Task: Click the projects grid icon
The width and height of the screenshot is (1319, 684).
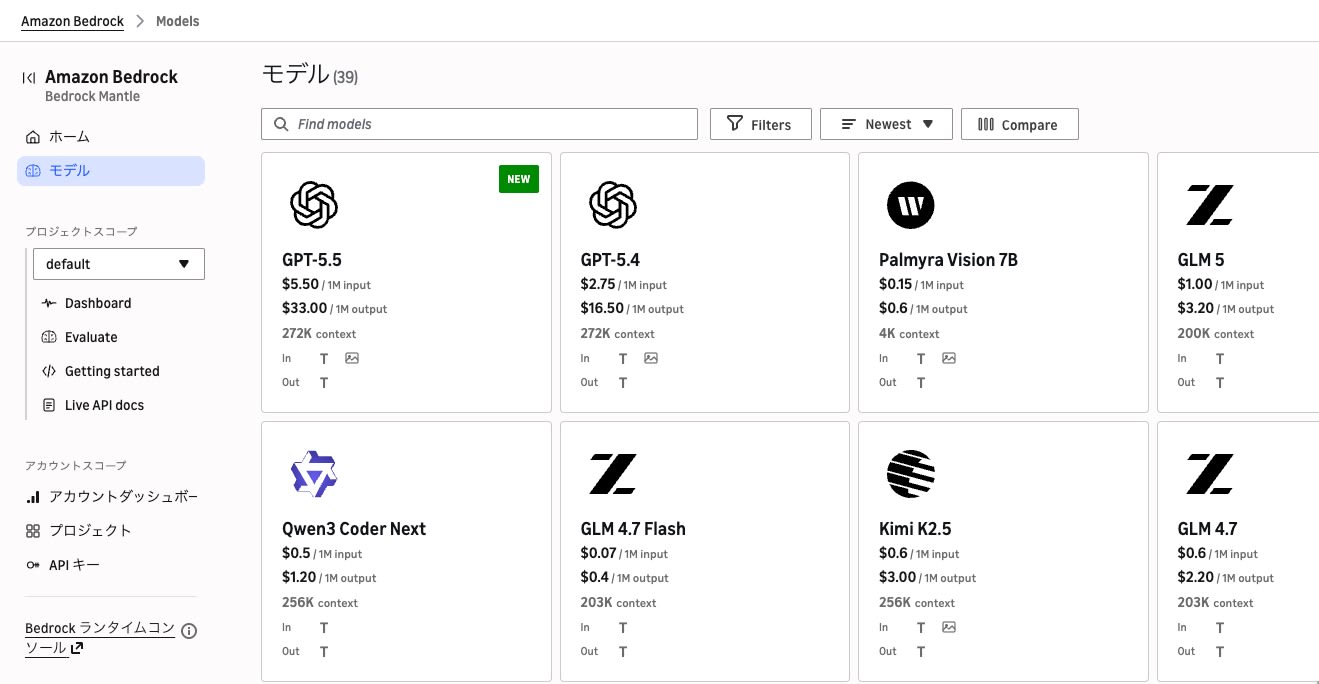Action: tap(33, 531)
